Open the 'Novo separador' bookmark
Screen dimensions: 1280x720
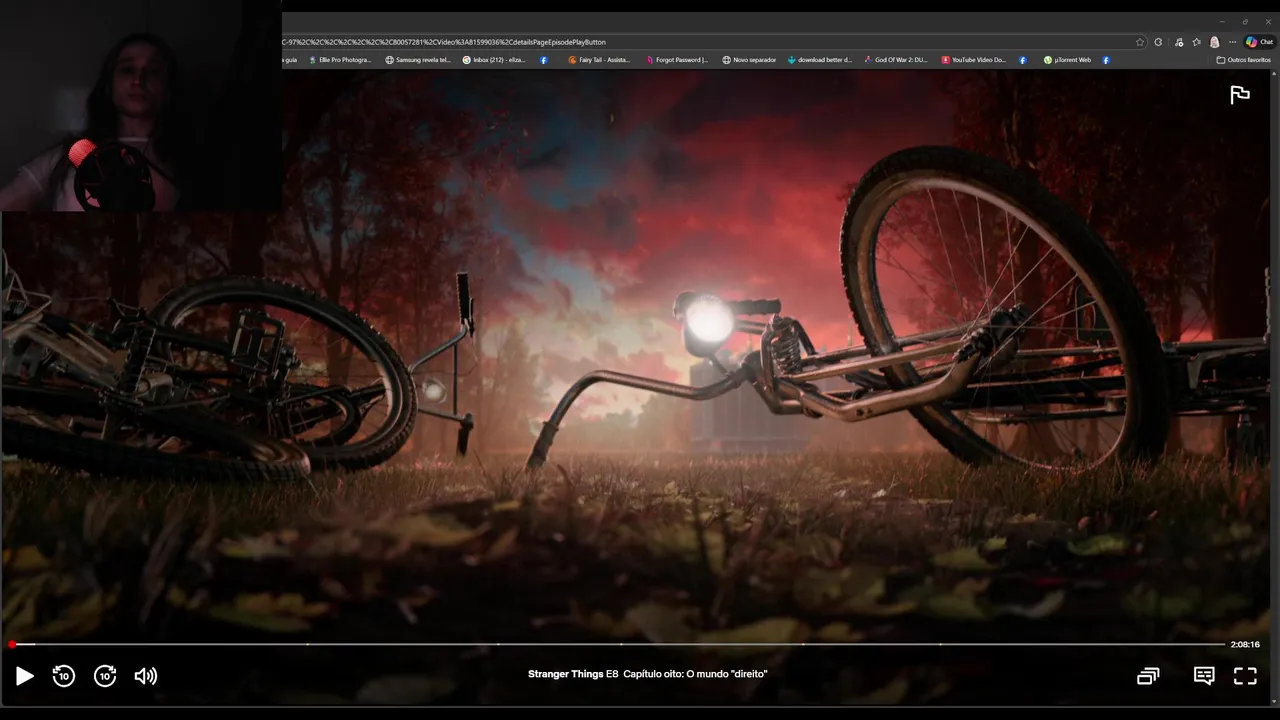[x=749, y=60]
